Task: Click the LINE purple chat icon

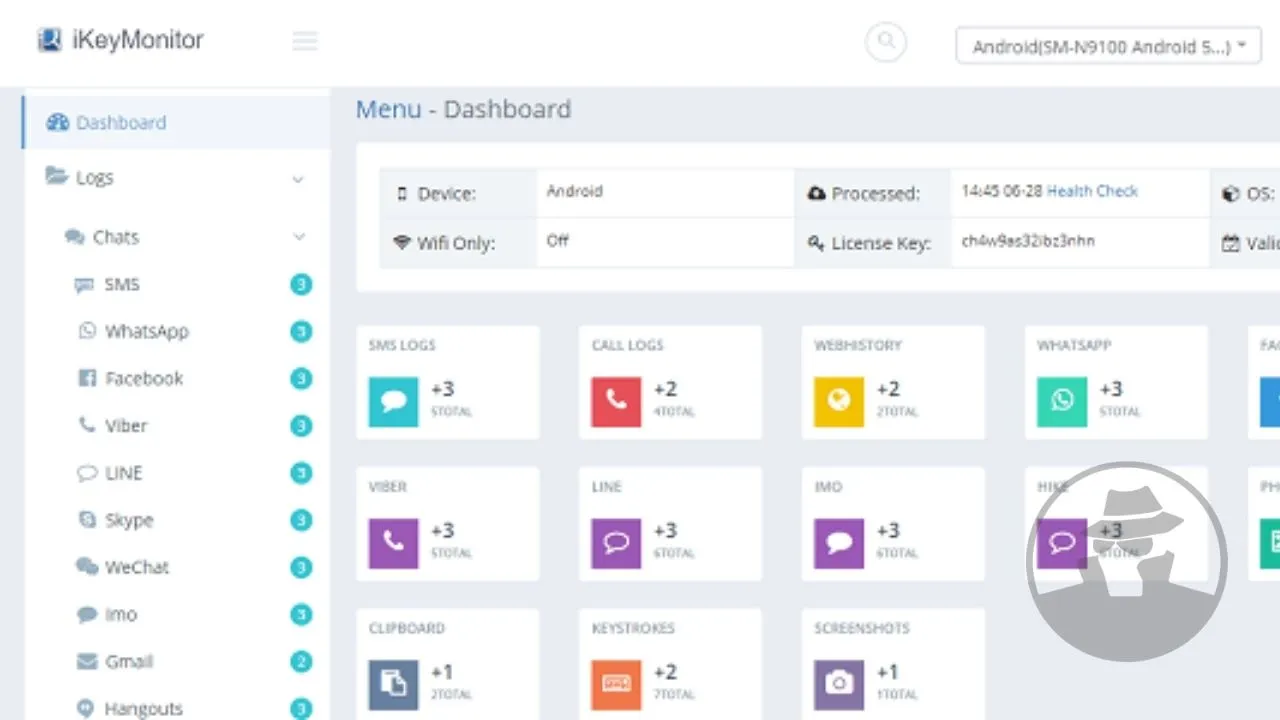Action: click(616, 543)
